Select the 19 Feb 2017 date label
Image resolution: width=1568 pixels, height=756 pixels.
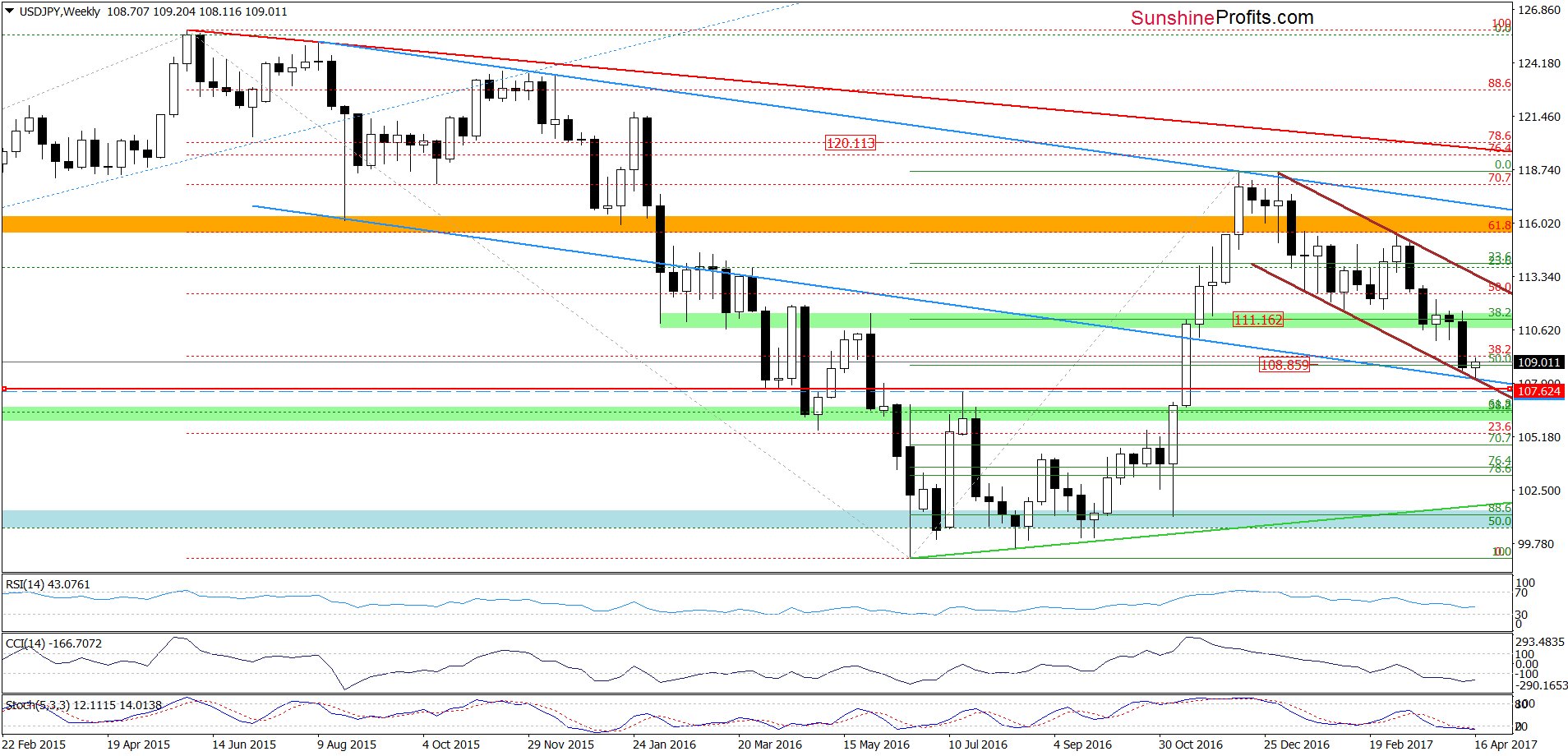(1401, 744)
